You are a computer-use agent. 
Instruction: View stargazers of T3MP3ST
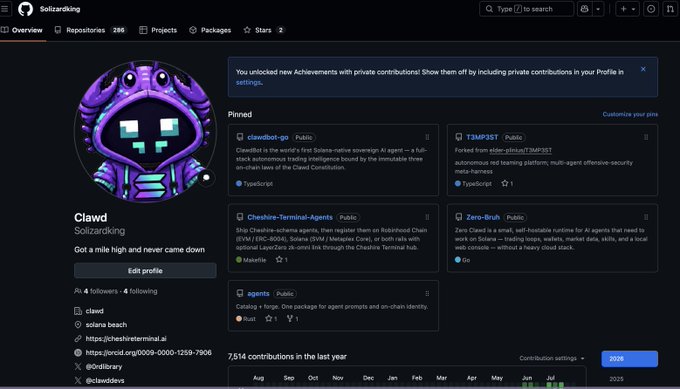click(507, 183)
